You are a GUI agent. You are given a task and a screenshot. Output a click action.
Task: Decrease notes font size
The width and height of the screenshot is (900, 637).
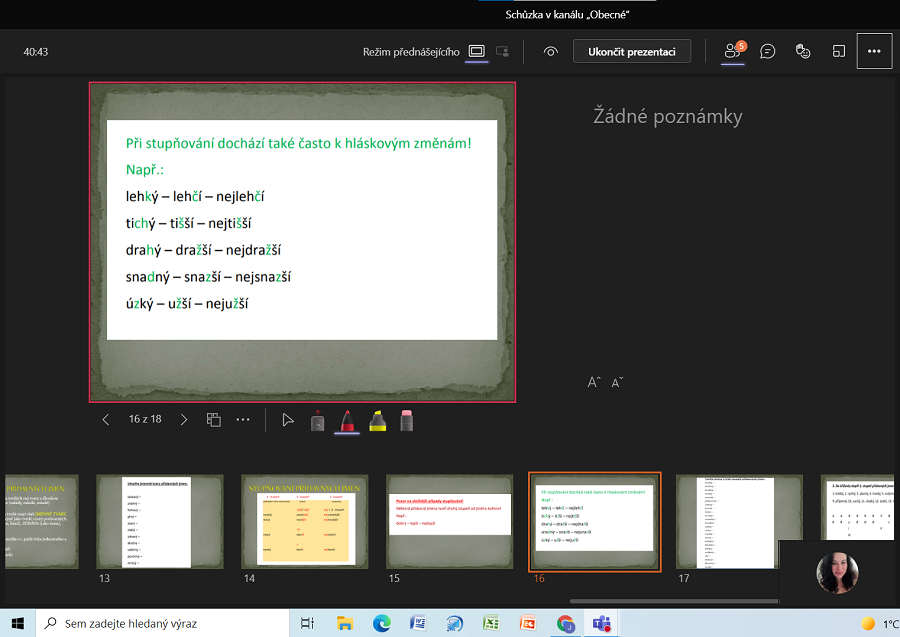(x=617, y=383)
